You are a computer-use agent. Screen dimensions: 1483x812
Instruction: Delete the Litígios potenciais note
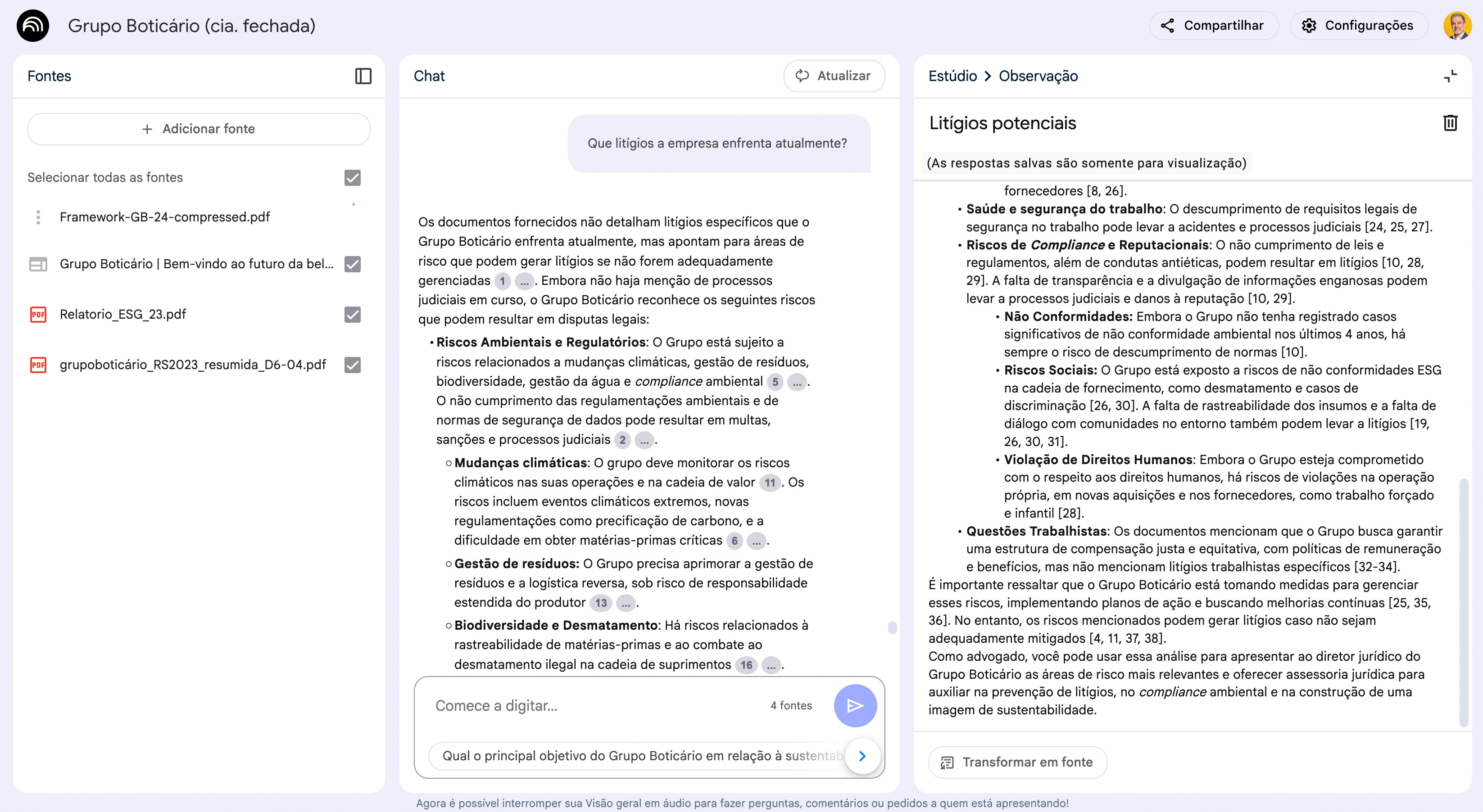pos(1450,123)
